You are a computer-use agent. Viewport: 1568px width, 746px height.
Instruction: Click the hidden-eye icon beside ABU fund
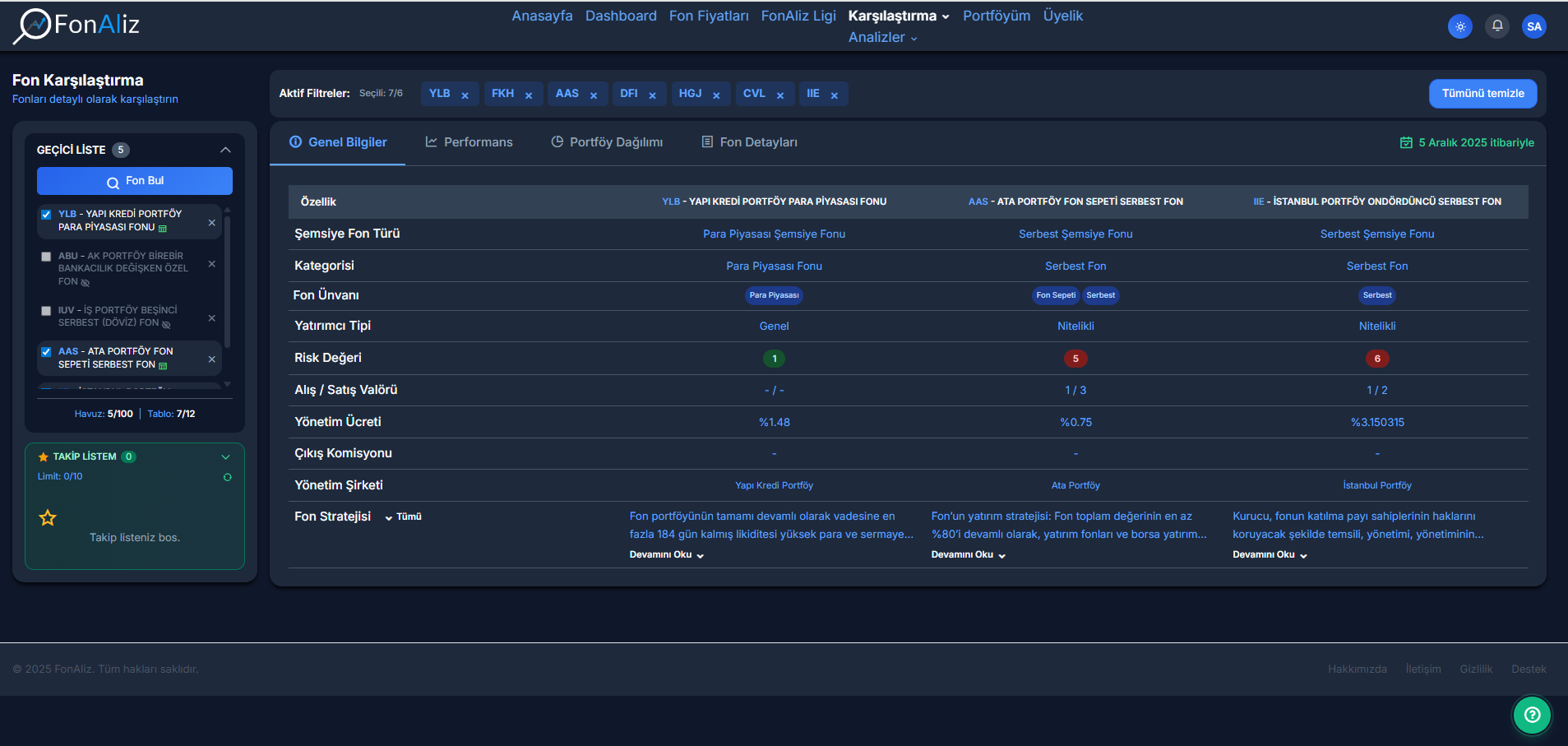[86, 283]
